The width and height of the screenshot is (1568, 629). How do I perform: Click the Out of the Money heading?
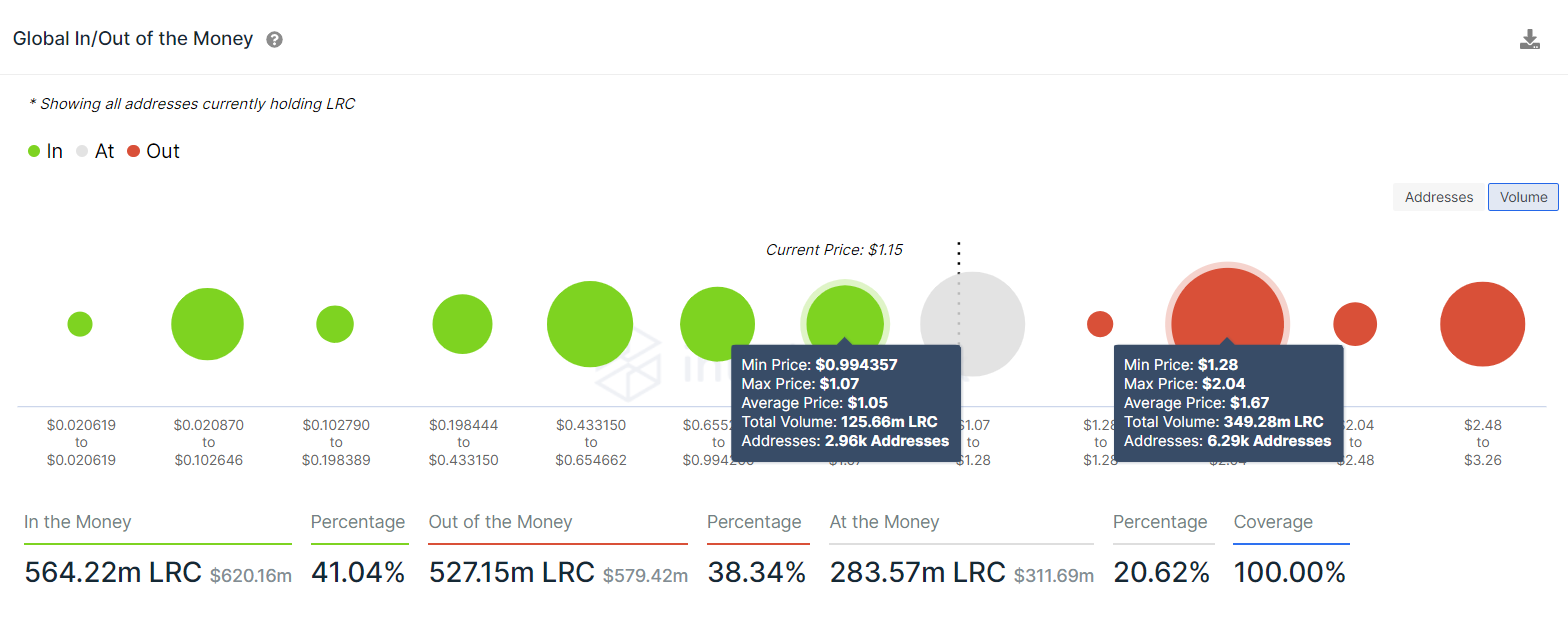pos(500,522)
